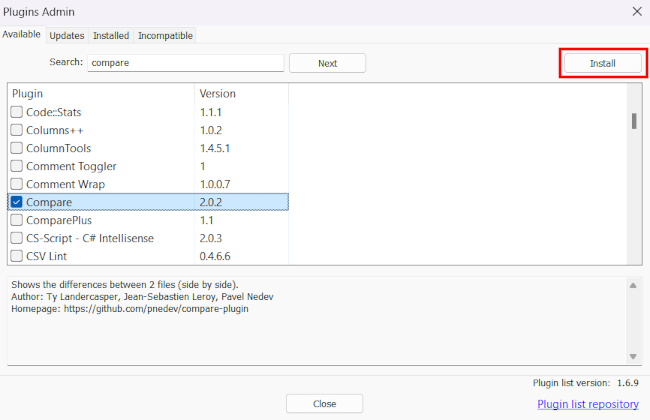
Task: Click description panel scroll down arrow
Action: (633, 357)
